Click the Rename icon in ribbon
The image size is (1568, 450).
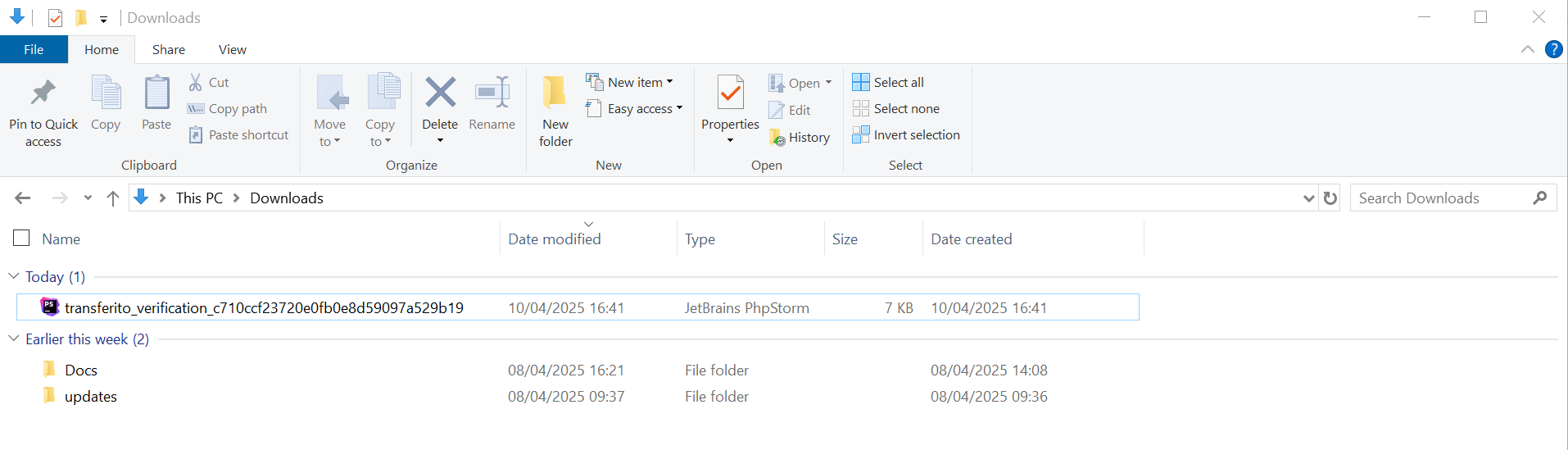pyautogui.click(x=492, y=92)
